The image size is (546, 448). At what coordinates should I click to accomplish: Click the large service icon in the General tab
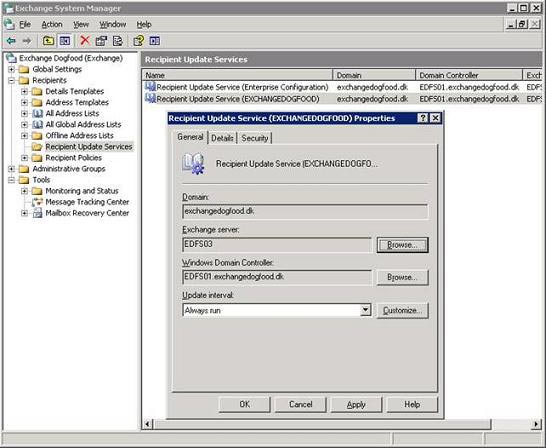pyautogui.click(x=193, y=164)
